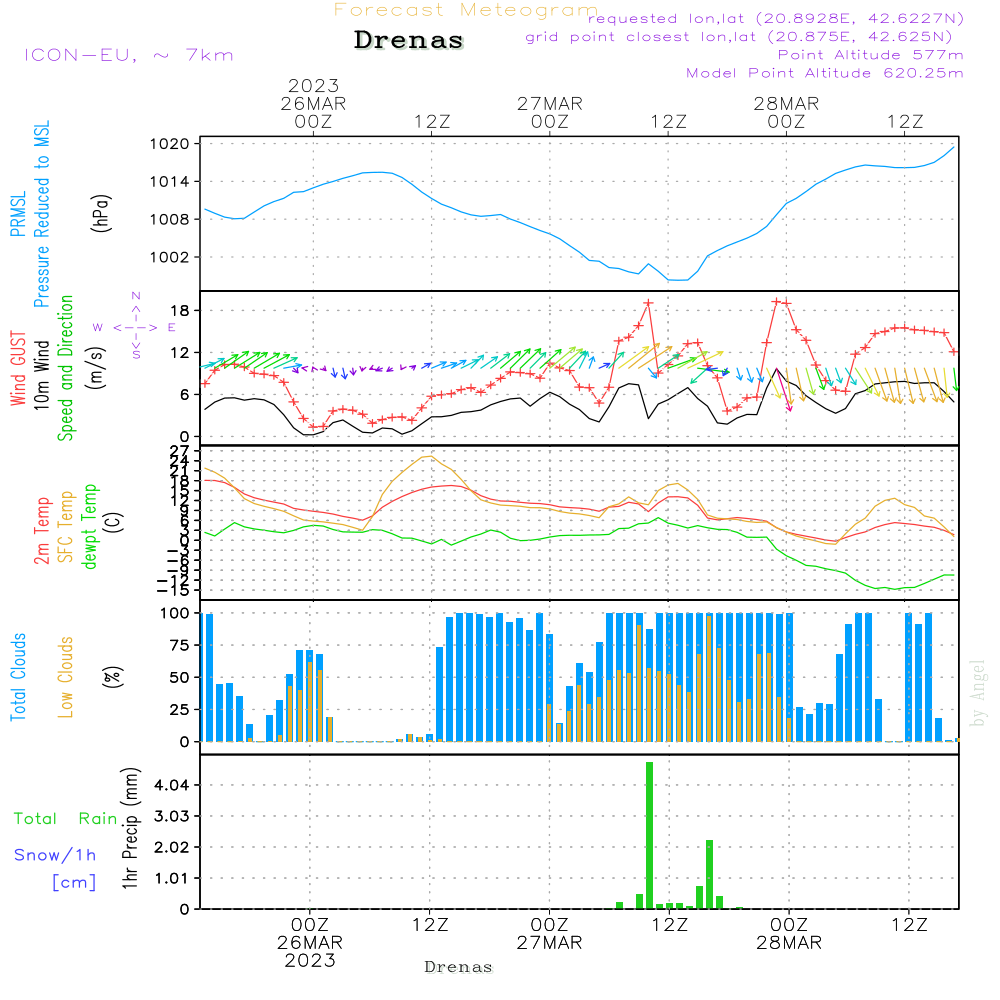
Task: Click the small 'Drenas' caption at bottom
Action: tap(459, 967)
